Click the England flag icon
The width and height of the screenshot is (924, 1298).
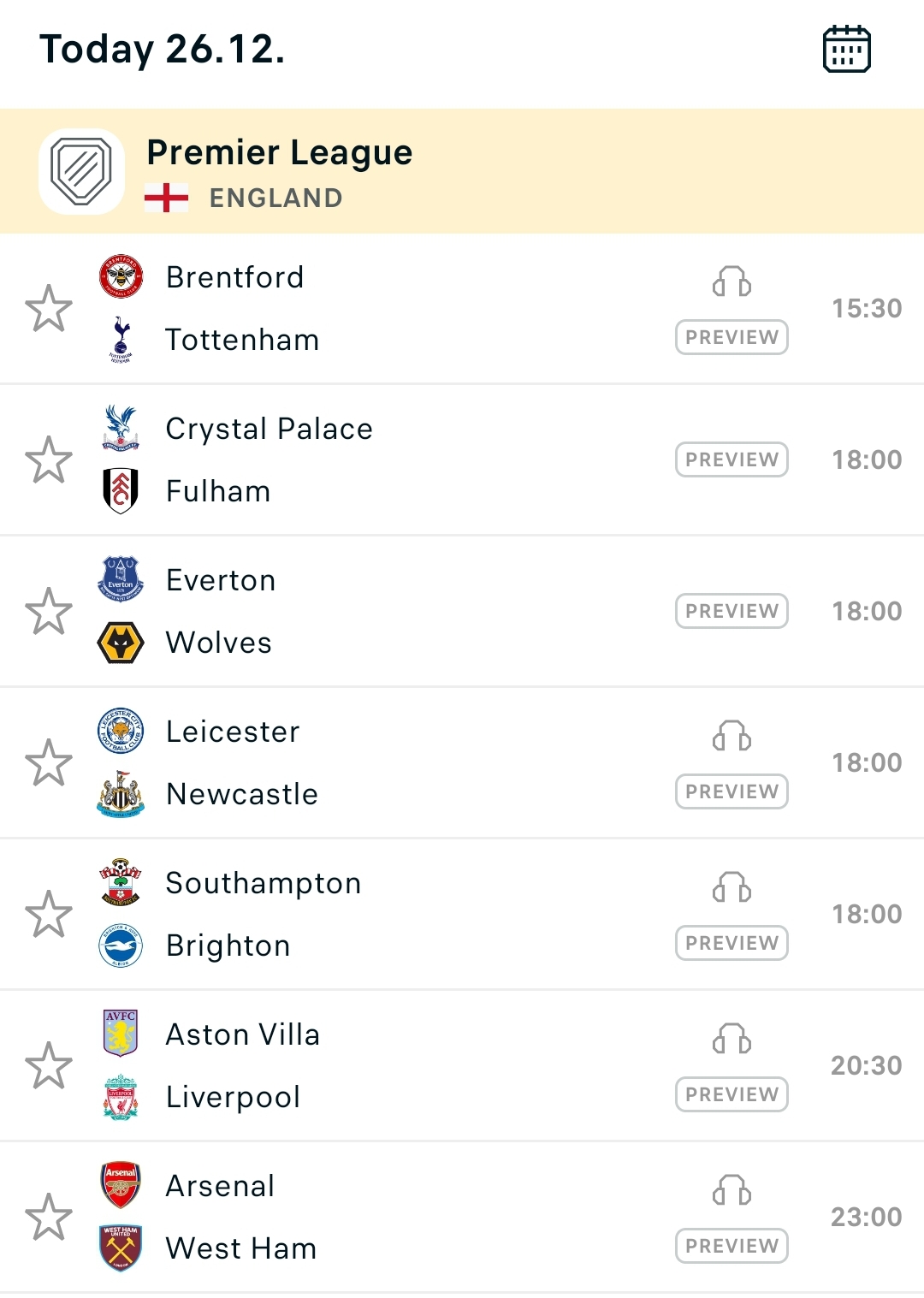coord(166,198)
